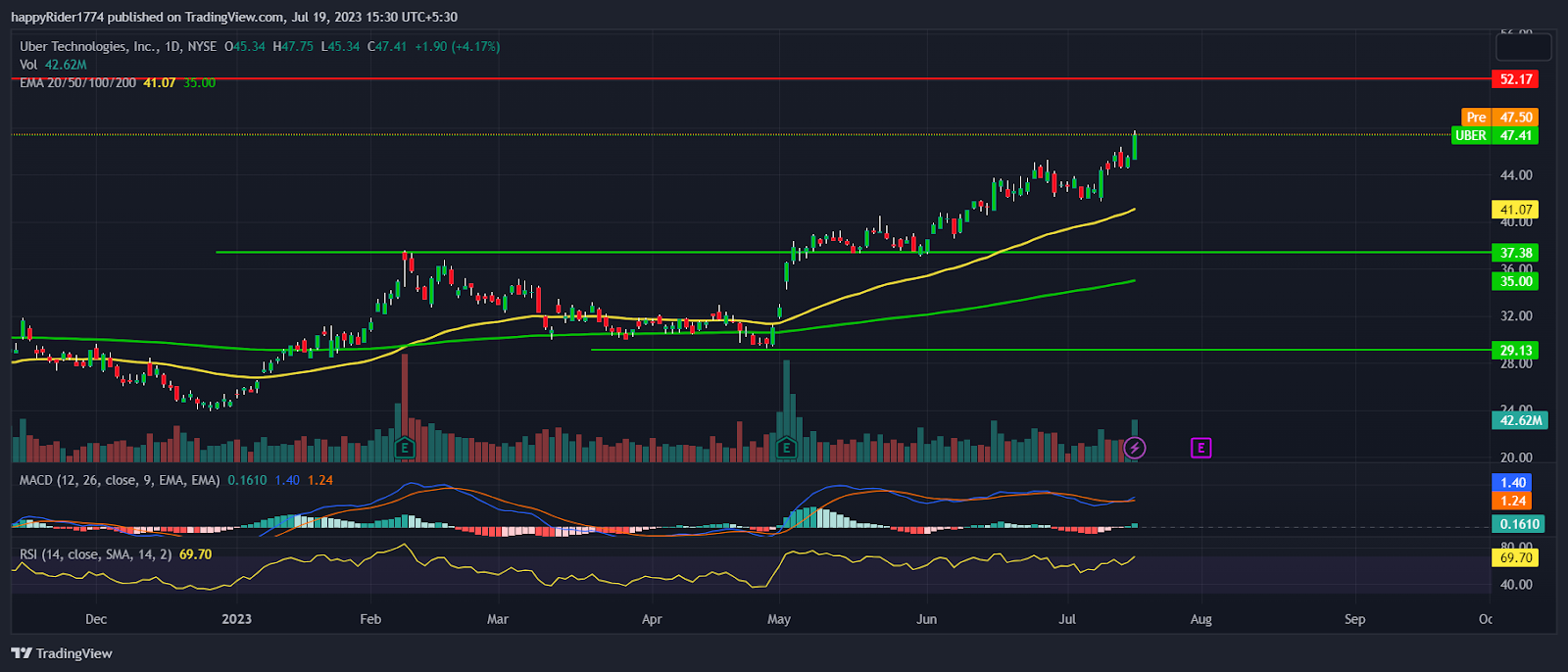
Task: Click the Aug label on time axis
Action: [x=1200, y=619]
